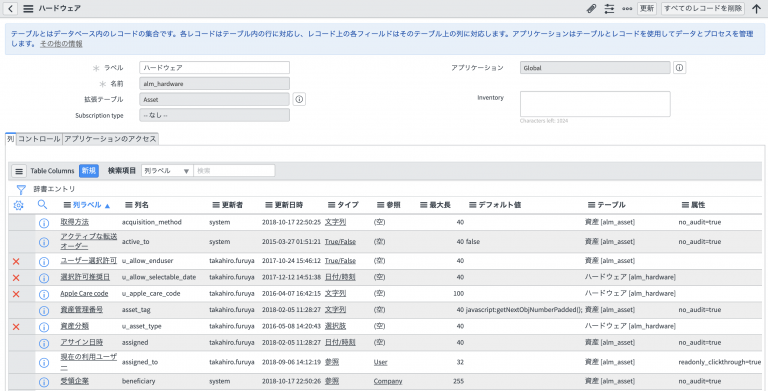The height and width of the screenshot is (391, 768).
Task: Preview the u_asset_type record info
Action: pyautogui.click(x=44, y=327)
